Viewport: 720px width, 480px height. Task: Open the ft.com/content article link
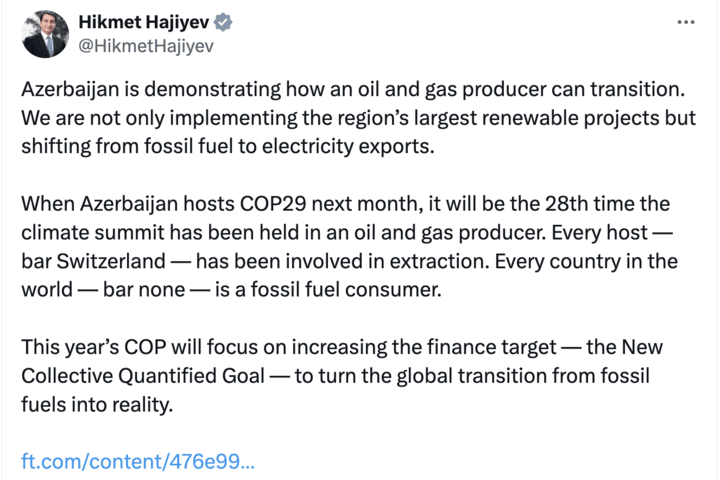click(139, 463)
